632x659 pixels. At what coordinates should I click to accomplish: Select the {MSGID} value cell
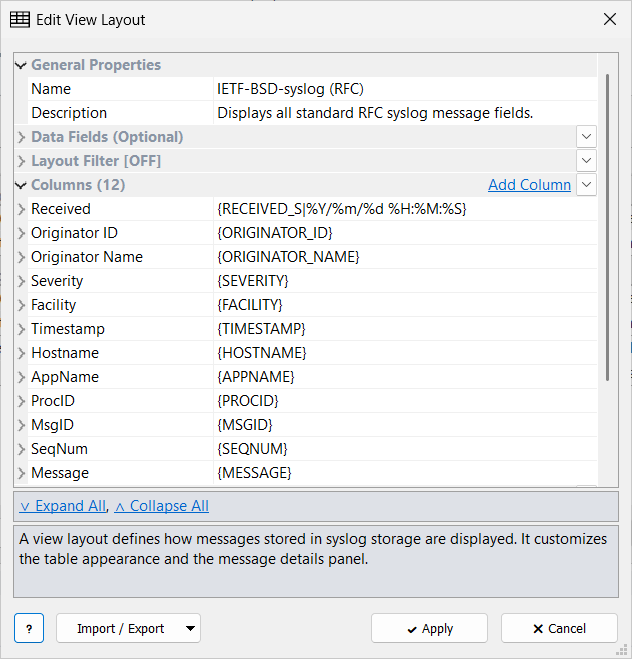pos(405,424)
